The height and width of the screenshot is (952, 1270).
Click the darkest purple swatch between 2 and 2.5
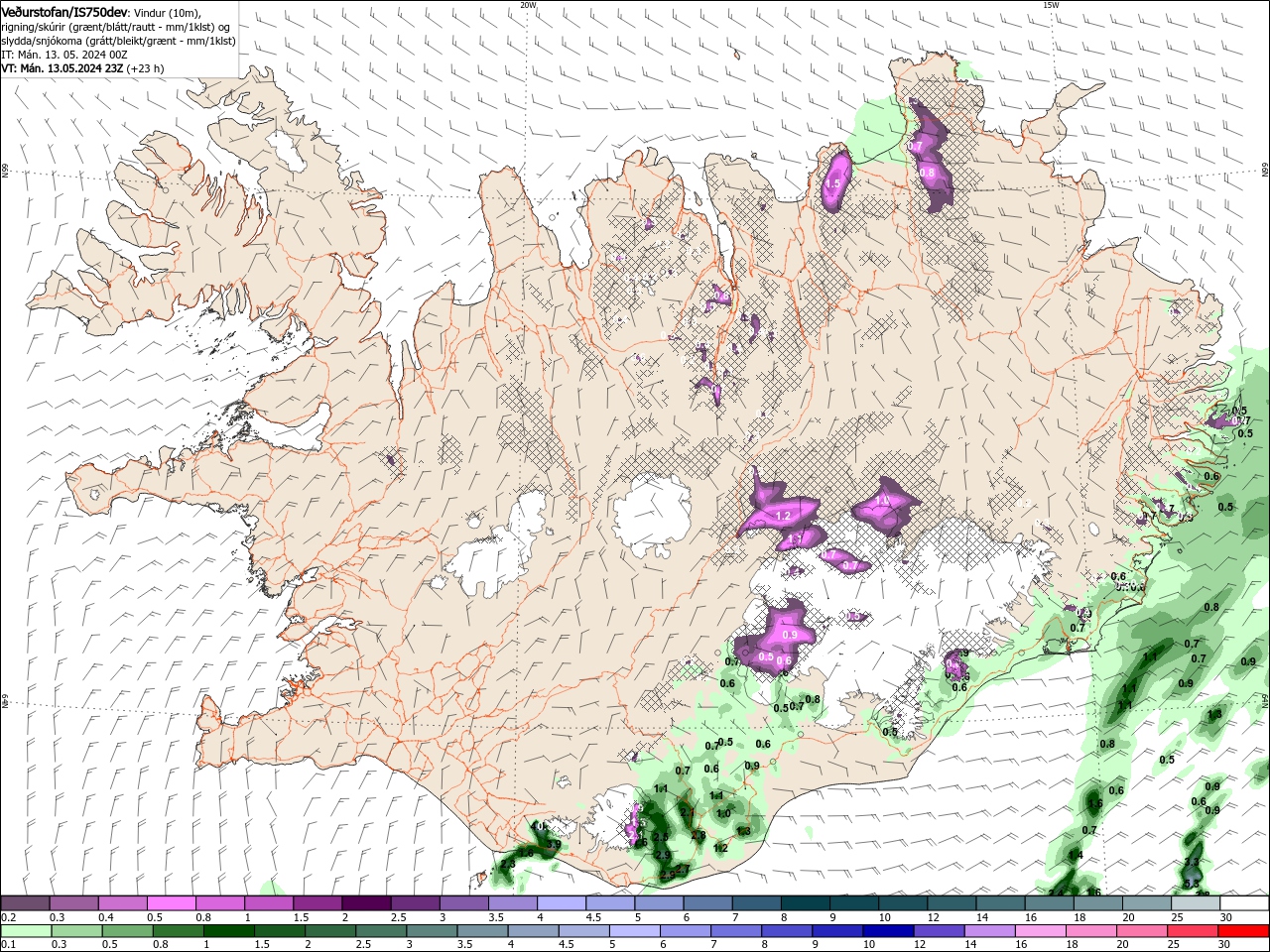tap(366, 902)
